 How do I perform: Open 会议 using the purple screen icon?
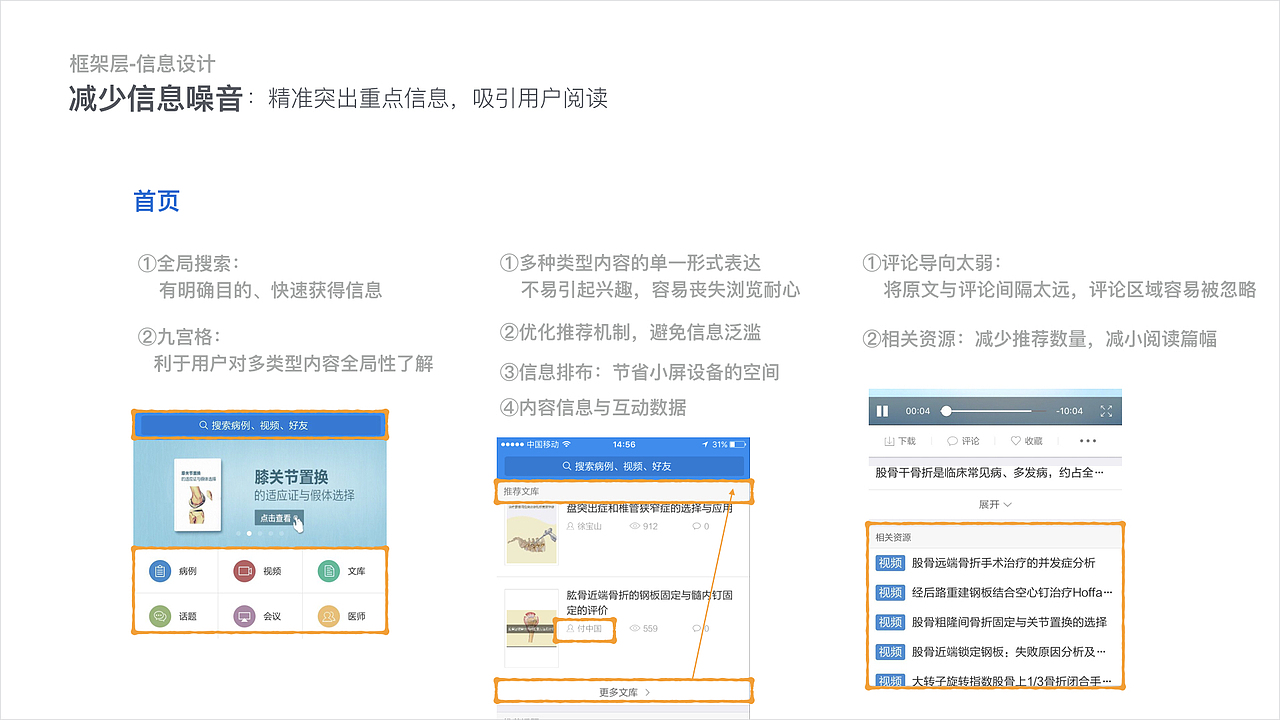pos(243,615)
